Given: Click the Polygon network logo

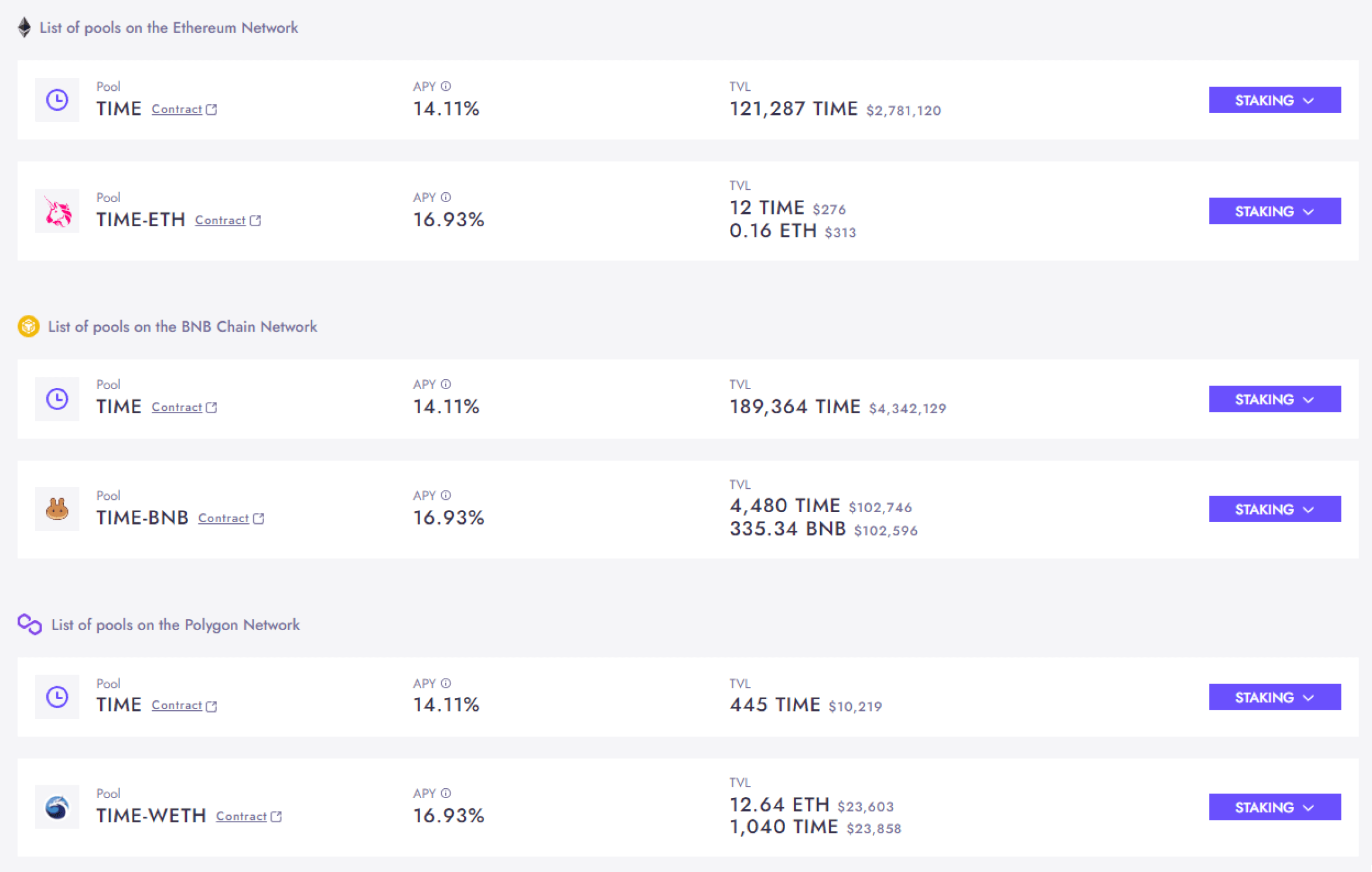Looking at the screenshot, I should click(29, 624).
